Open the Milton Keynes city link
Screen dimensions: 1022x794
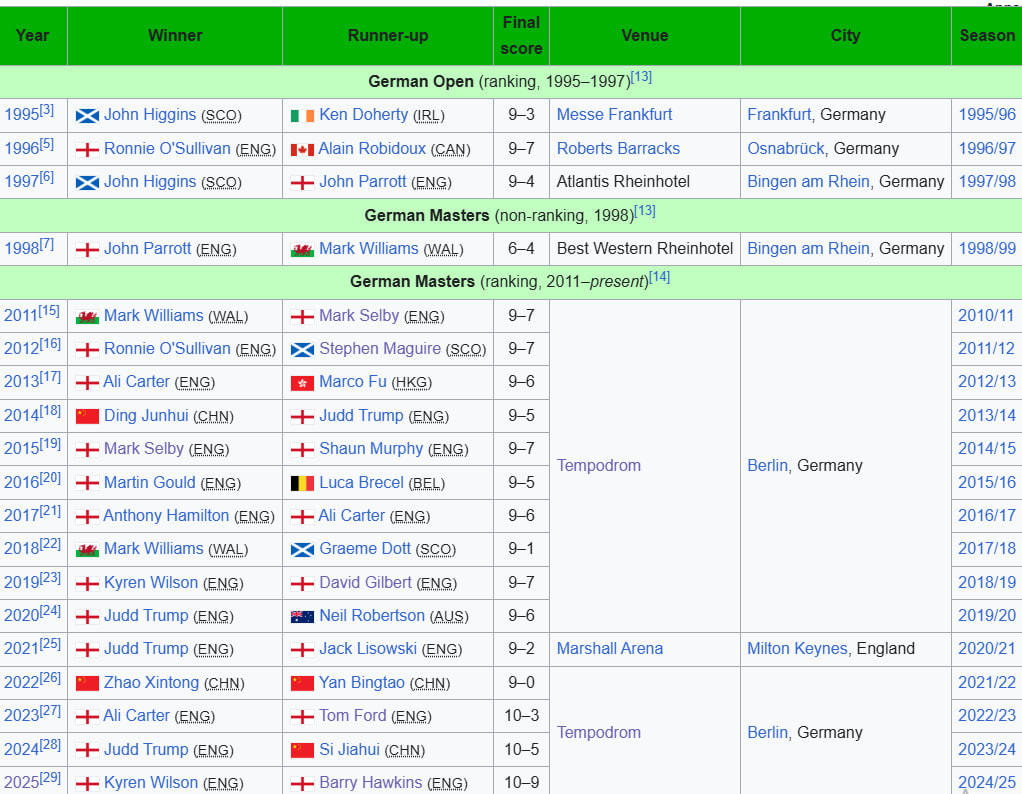pos(797,649)
